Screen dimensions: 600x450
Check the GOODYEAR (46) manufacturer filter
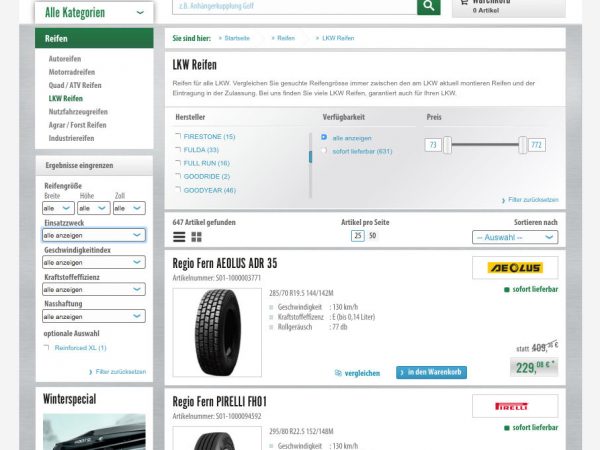(178, 190)
